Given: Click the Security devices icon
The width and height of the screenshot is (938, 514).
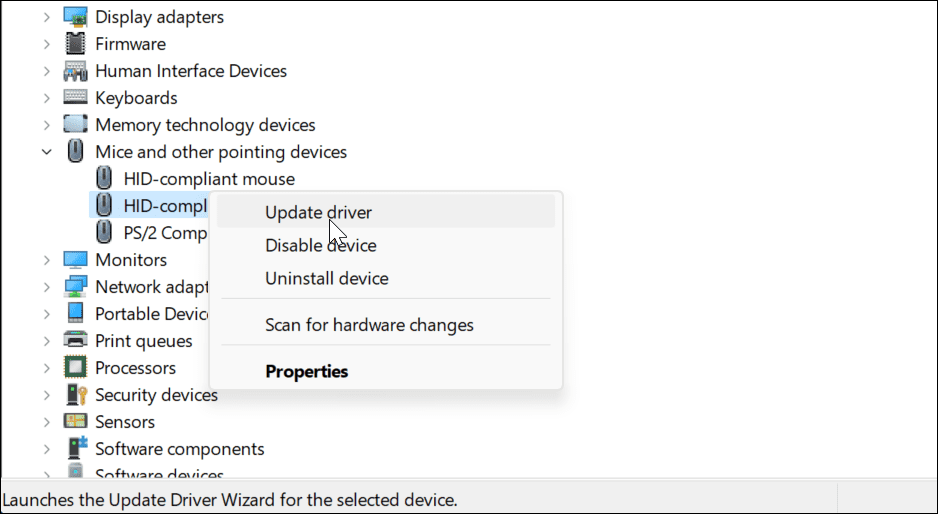Looking at the screenshot, I should click(75, 395).
